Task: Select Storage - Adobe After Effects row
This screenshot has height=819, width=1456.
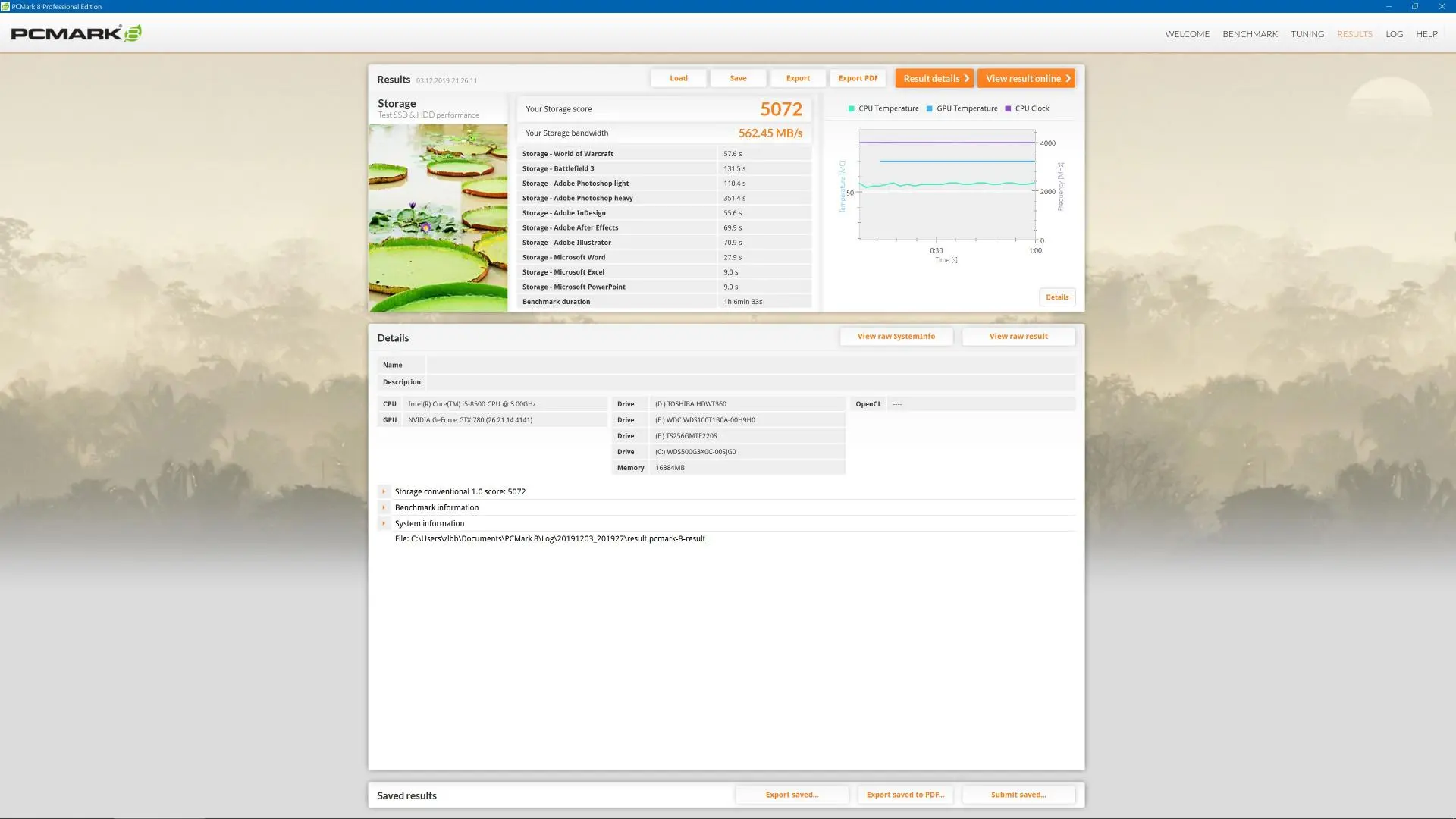Action: coord(664,227)
